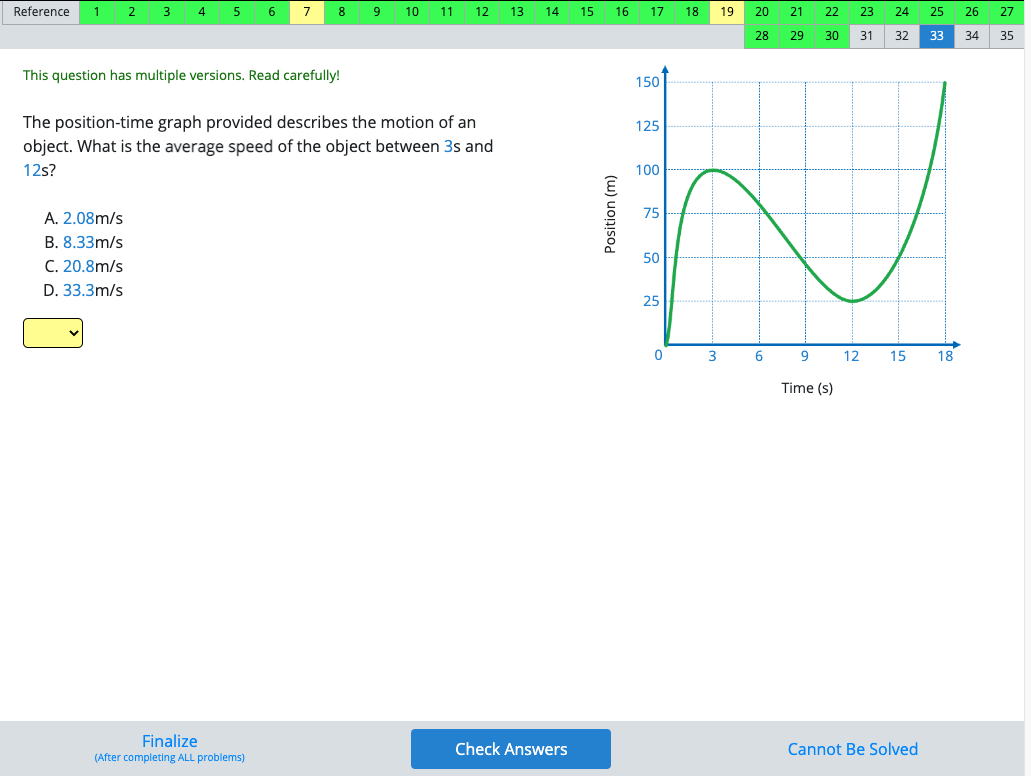
Task: Click the Position (m) axis label
Action: pos(610,214)
